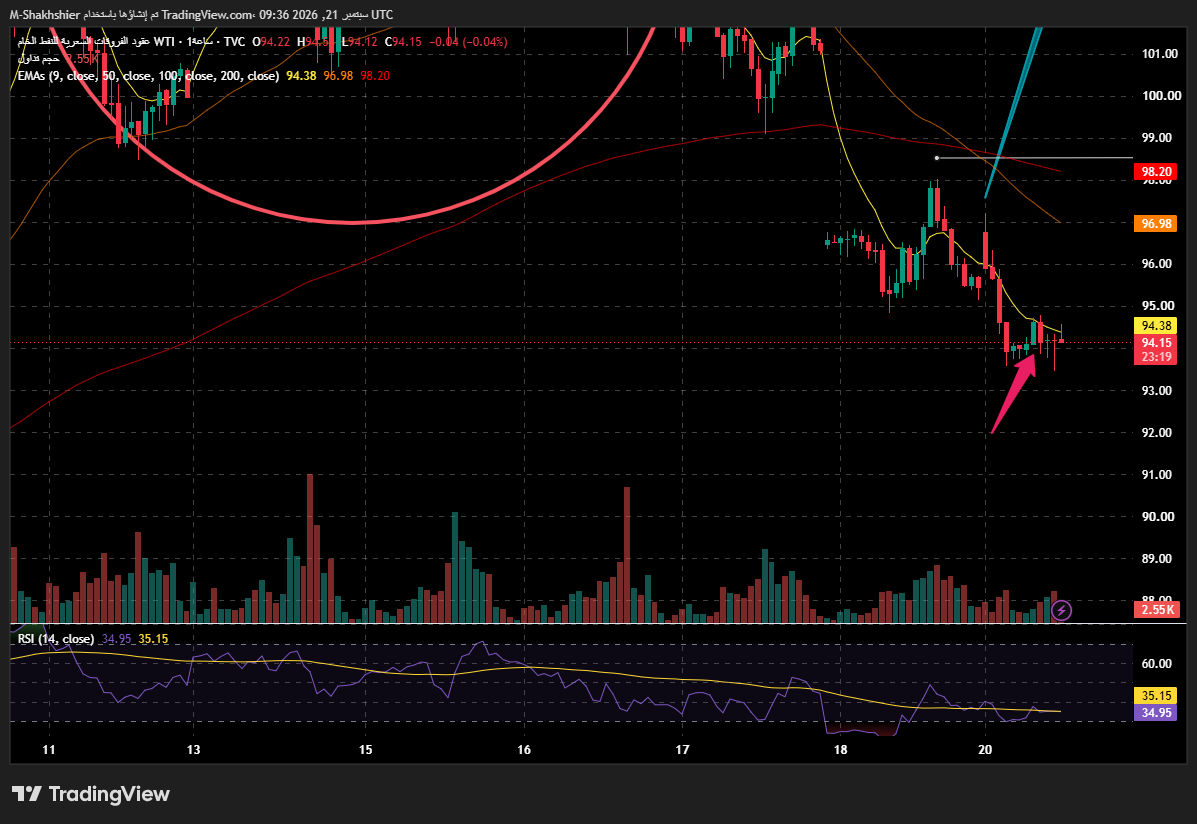Click date 15 on the time axis
Viewport: 1197px width, 824px height.
366,750
